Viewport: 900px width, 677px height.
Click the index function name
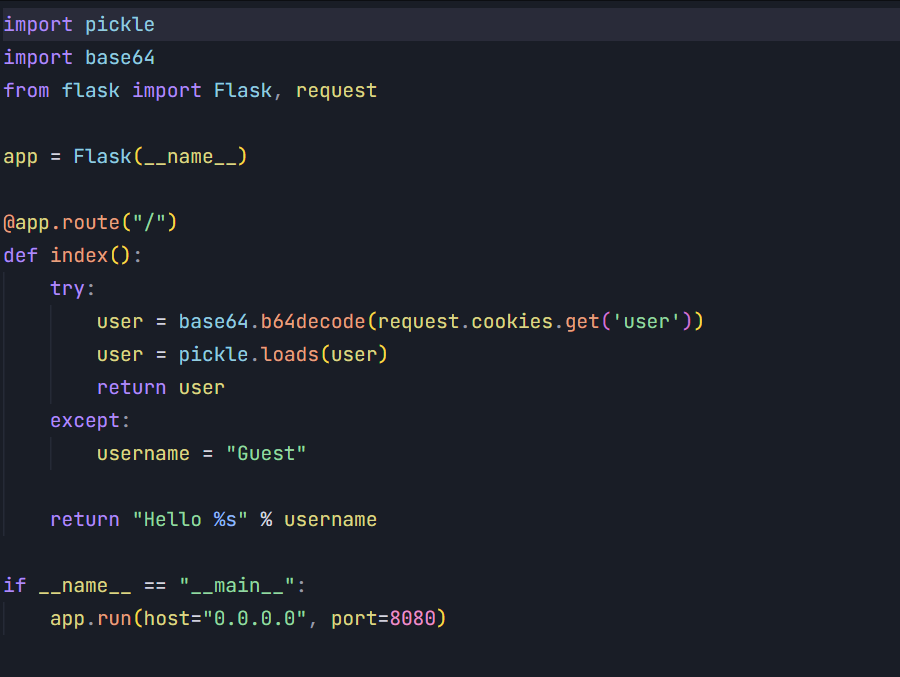tap(79, 255)
